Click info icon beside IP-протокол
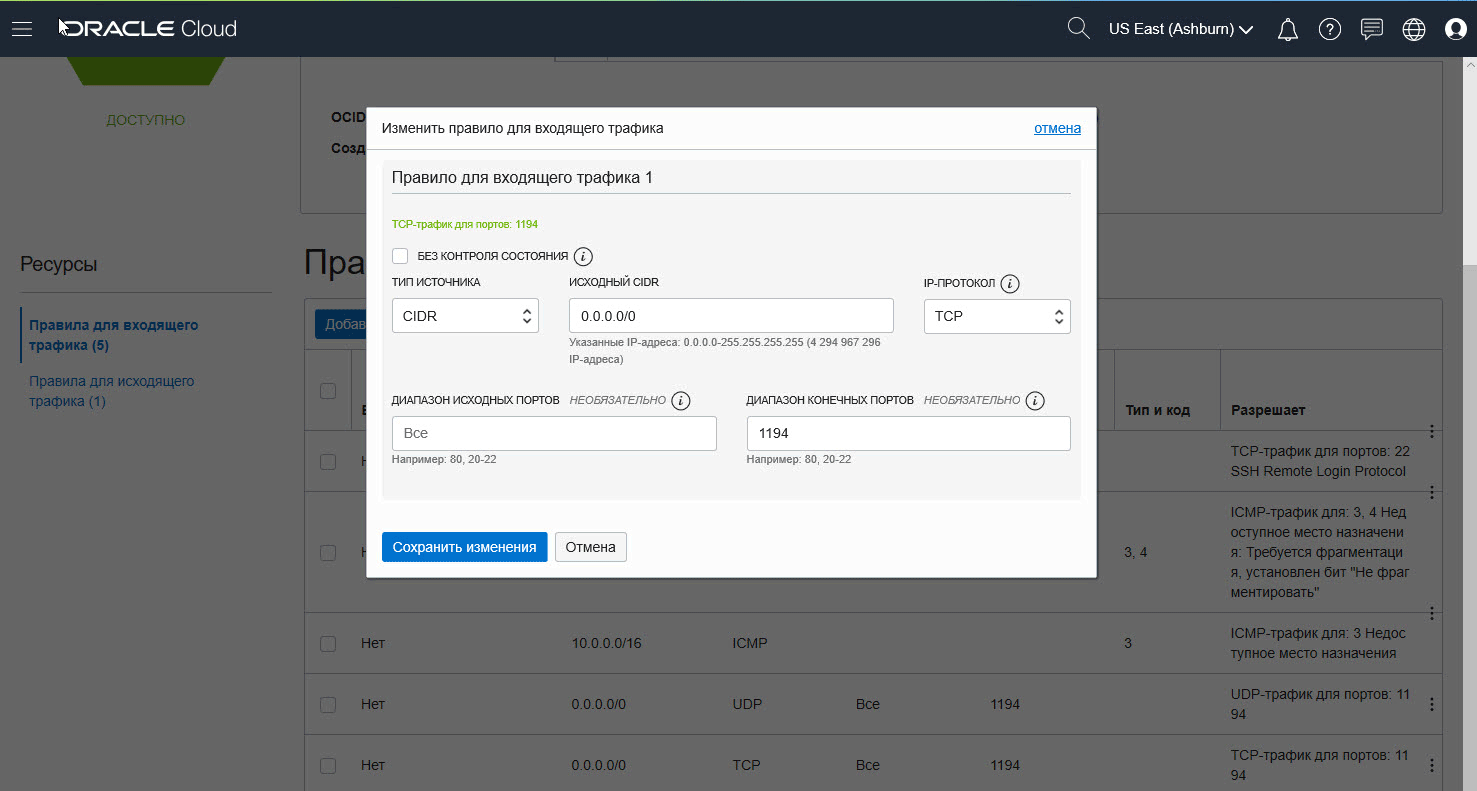The image size is (1477, 791). pyautogui.click(x=1010, y=284)
